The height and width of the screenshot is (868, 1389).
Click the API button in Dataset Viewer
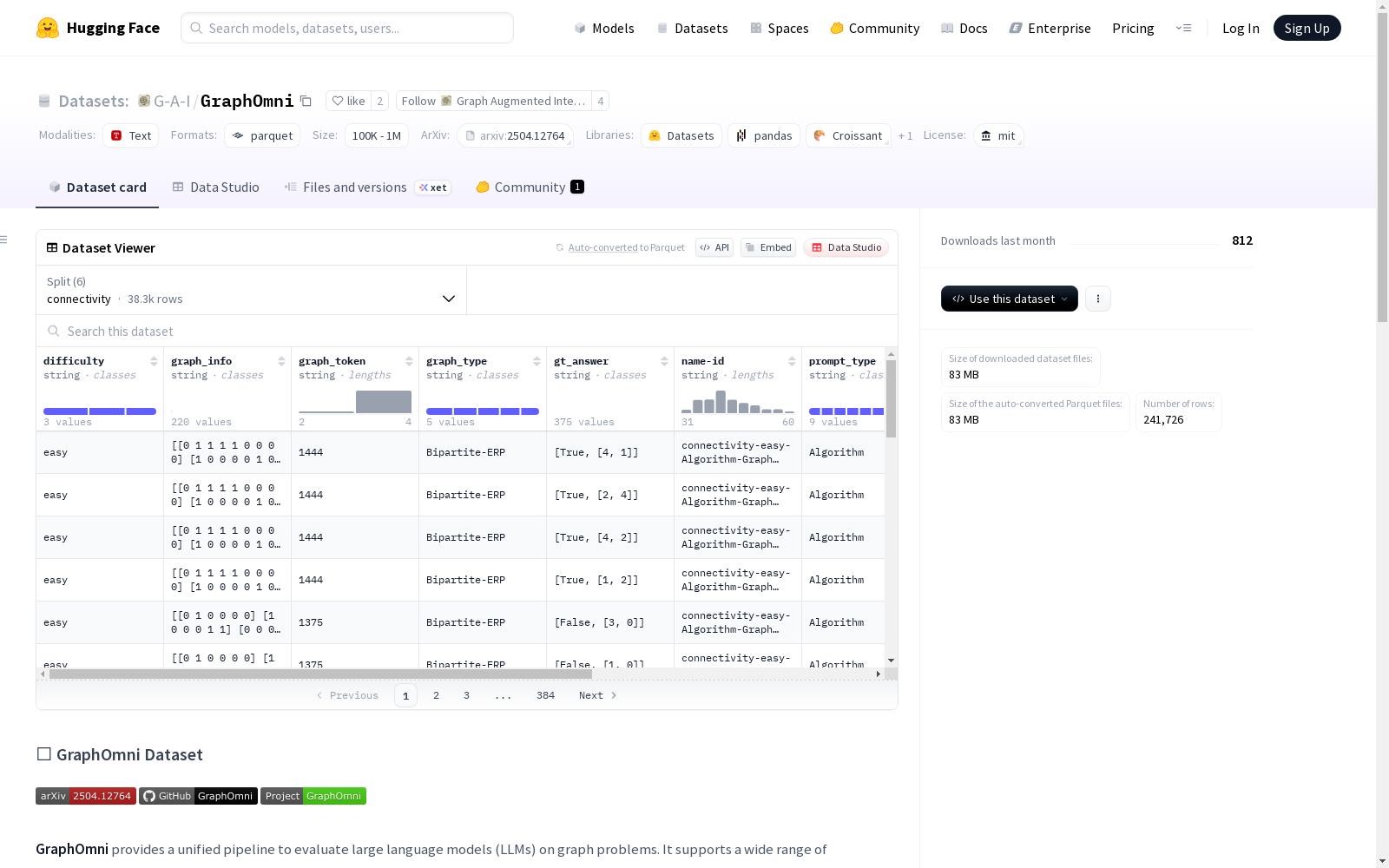(714, 247)
